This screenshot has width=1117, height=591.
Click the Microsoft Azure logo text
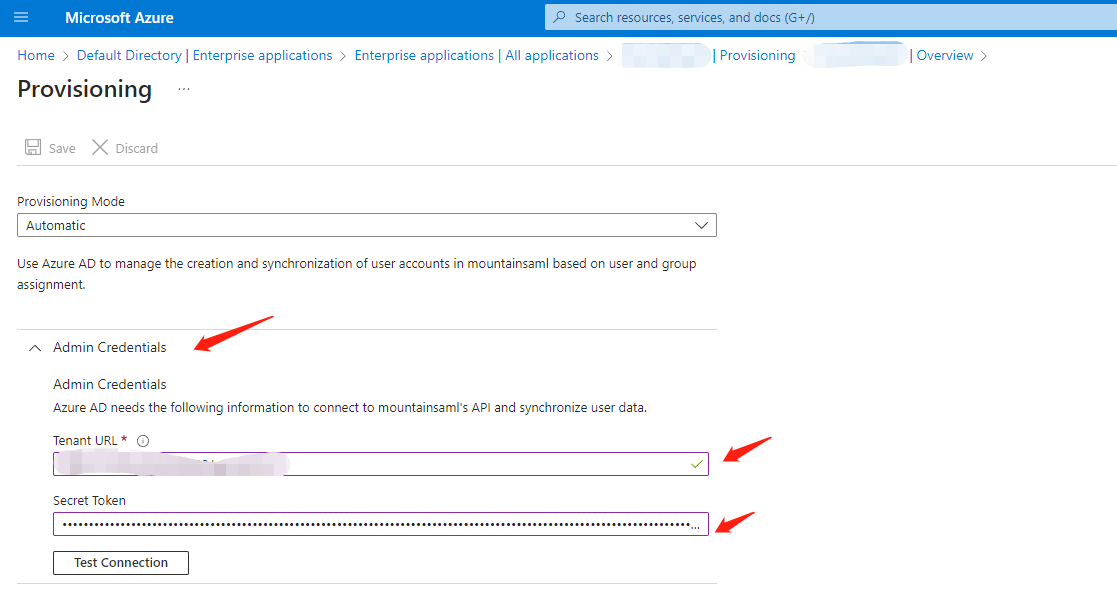[119, 18]
